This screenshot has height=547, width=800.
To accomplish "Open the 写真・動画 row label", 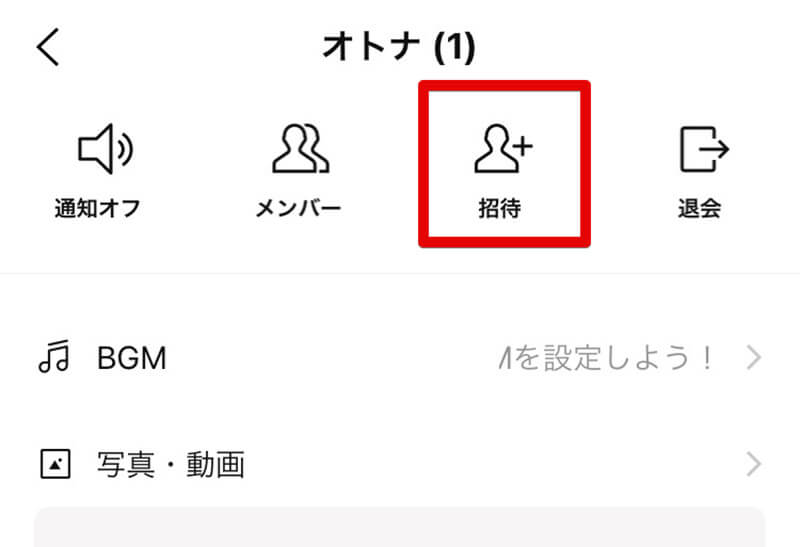I will [x=171, y=464].
